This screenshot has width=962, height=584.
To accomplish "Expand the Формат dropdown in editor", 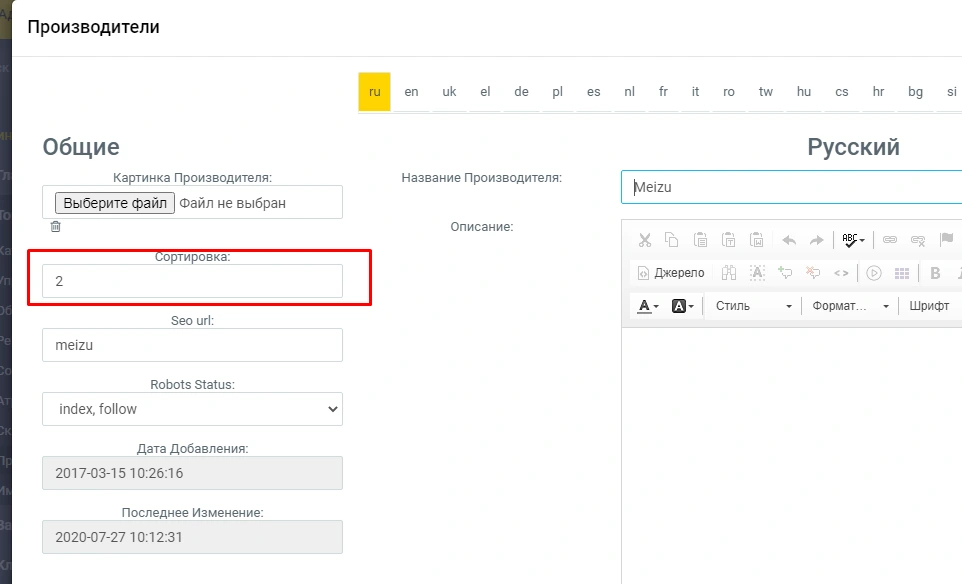I will tap(850, 306).
